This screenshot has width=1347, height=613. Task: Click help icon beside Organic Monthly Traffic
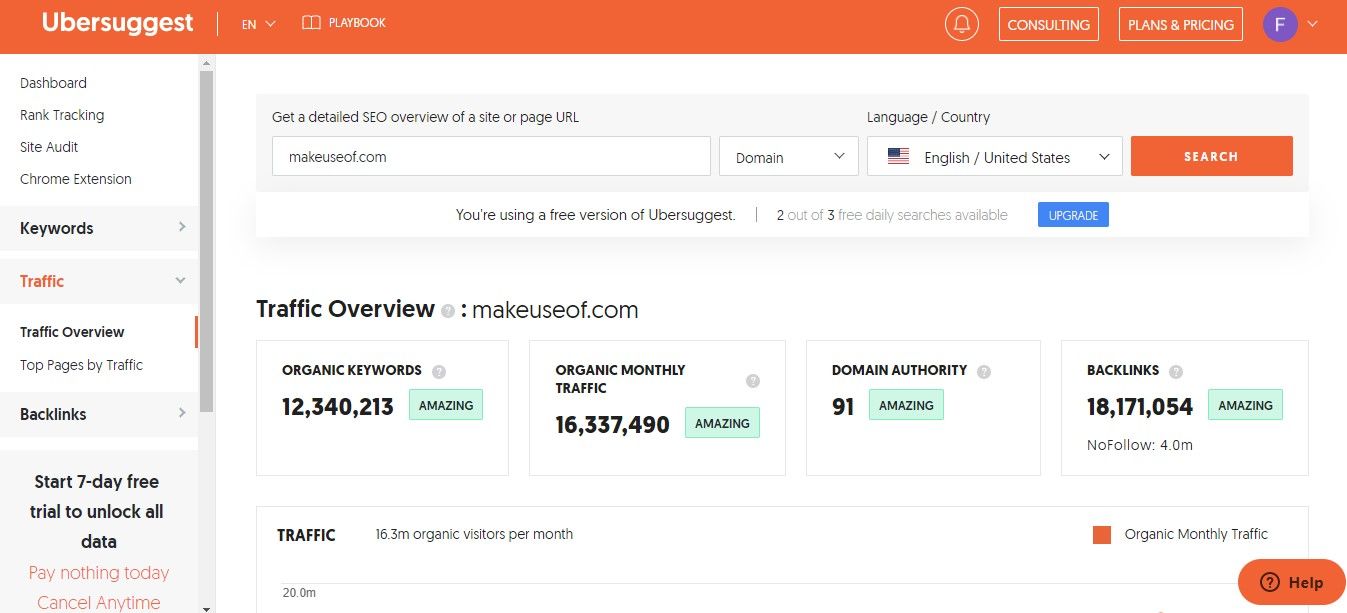(753, 381)
